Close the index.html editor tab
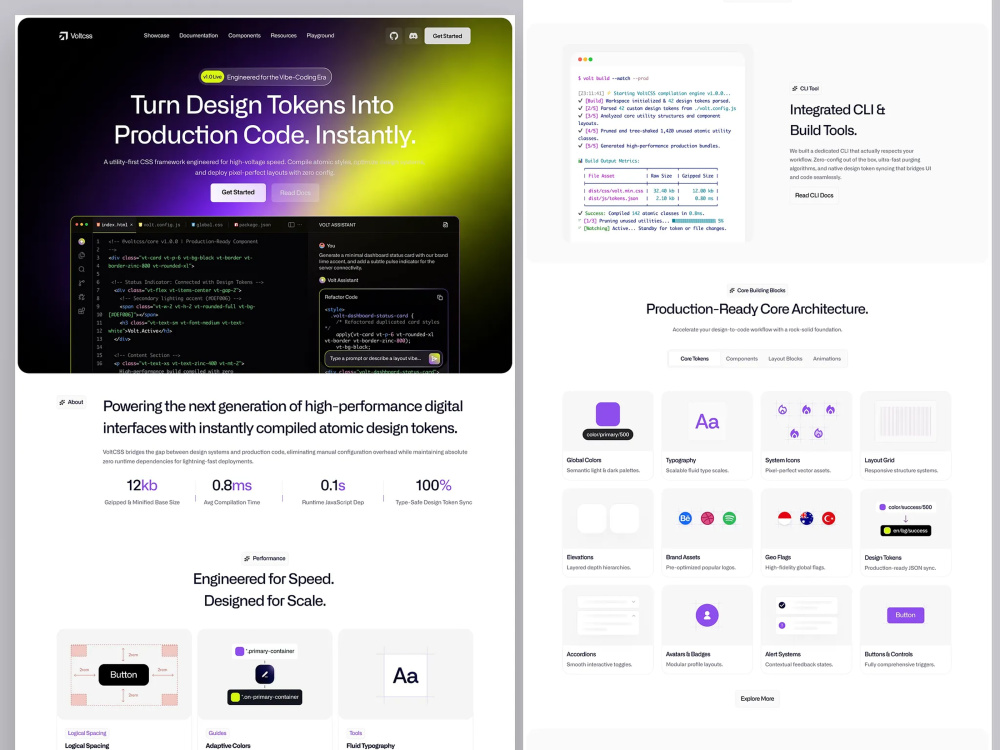The height and width of the screenshot is (750, 1000). tap(131, 224)
